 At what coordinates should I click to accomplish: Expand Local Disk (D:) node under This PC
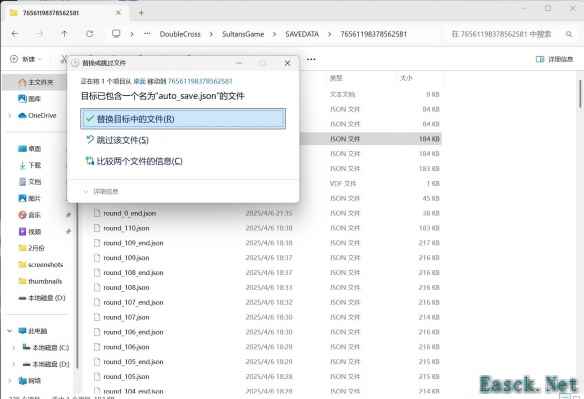click(14, 364)
